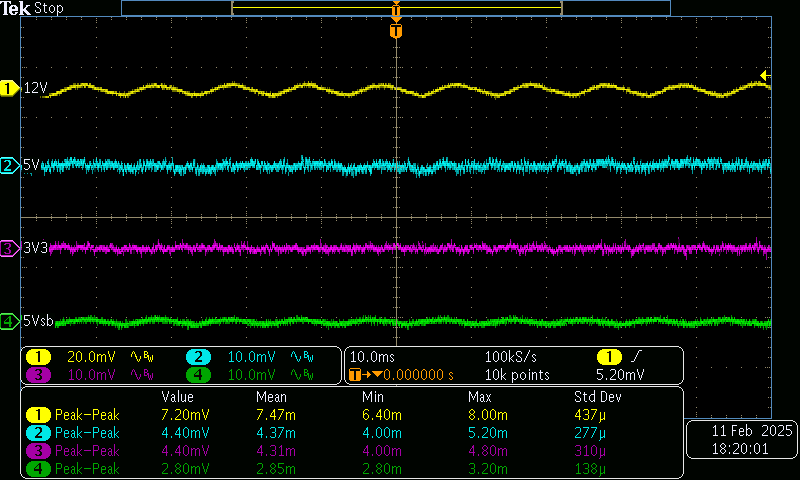Click channel 1 max 8.00m
The height and width of the screenshot is (480, 800).
click(488, 415)
